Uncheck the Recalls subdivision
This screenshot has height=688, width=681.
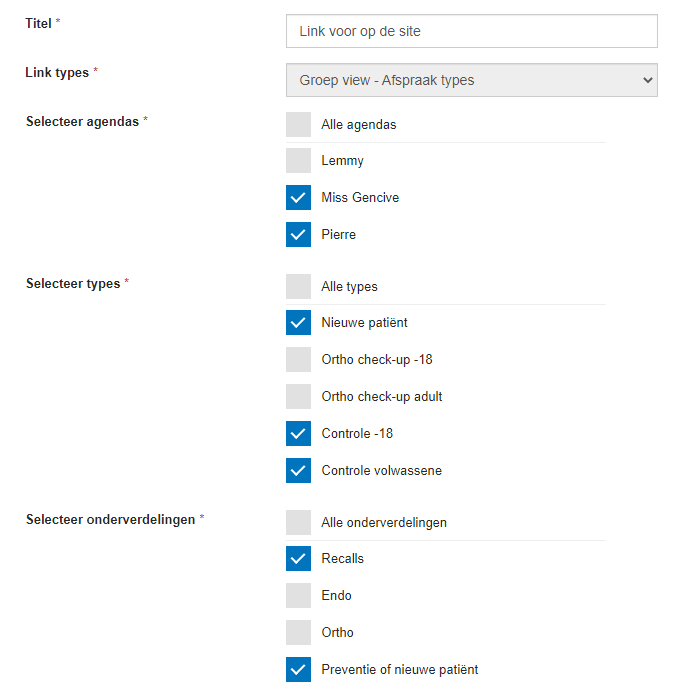pos(298,559)
